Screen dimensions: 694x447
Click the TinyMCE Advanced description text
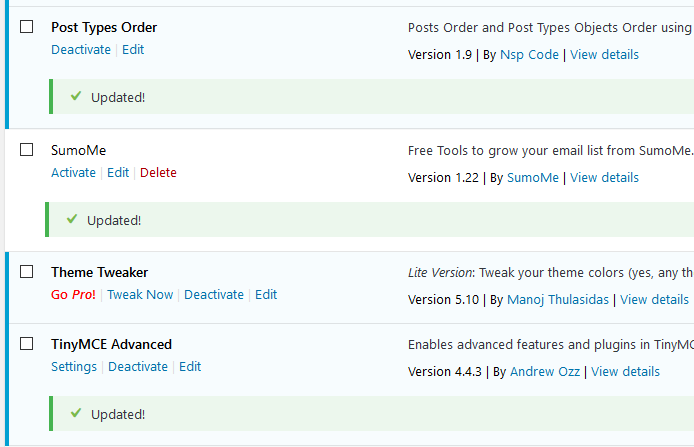[551, 345]
